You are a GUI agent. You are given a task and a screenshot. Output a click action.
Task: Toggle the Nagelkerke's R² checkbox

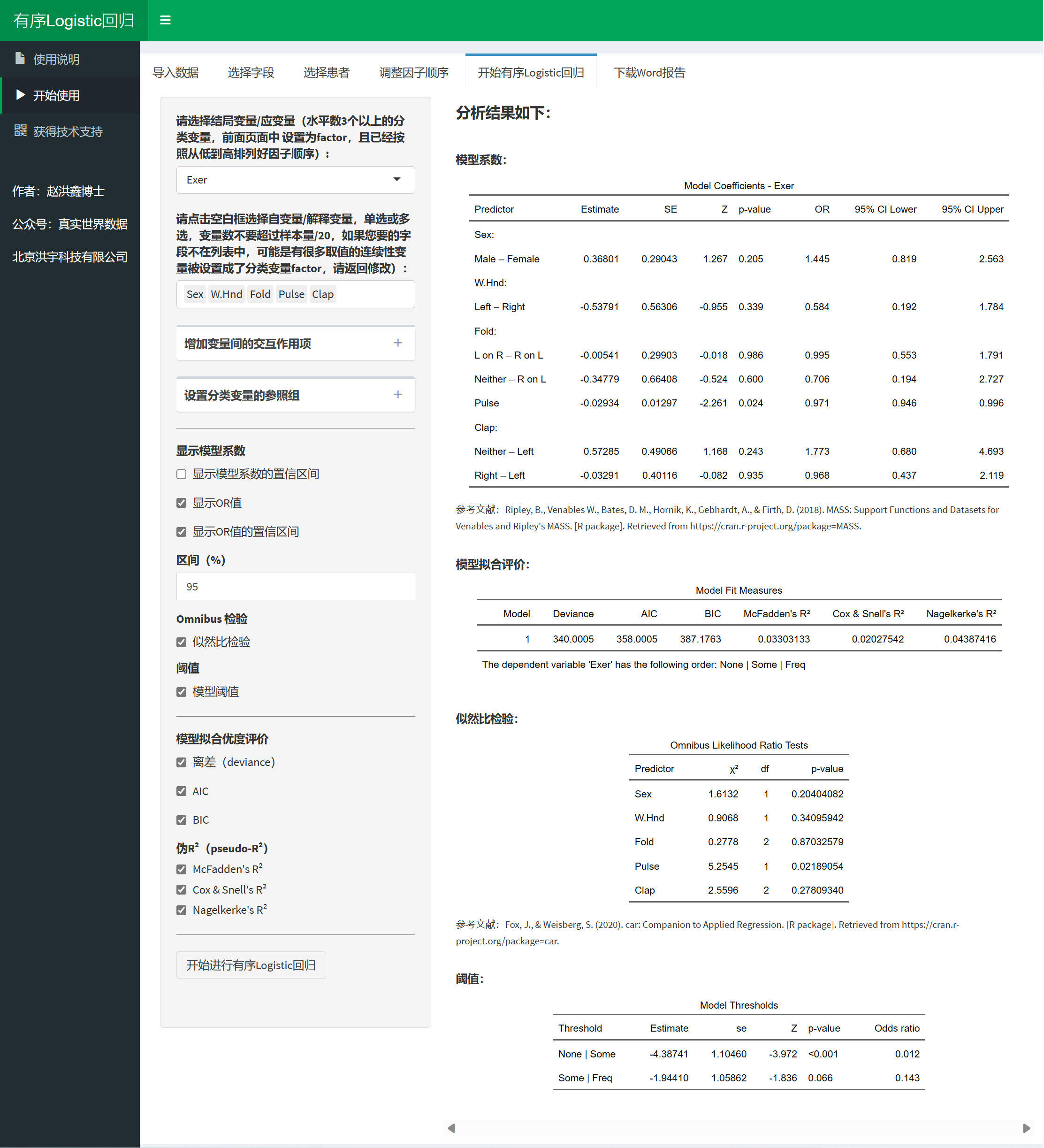tap(182, 910)
